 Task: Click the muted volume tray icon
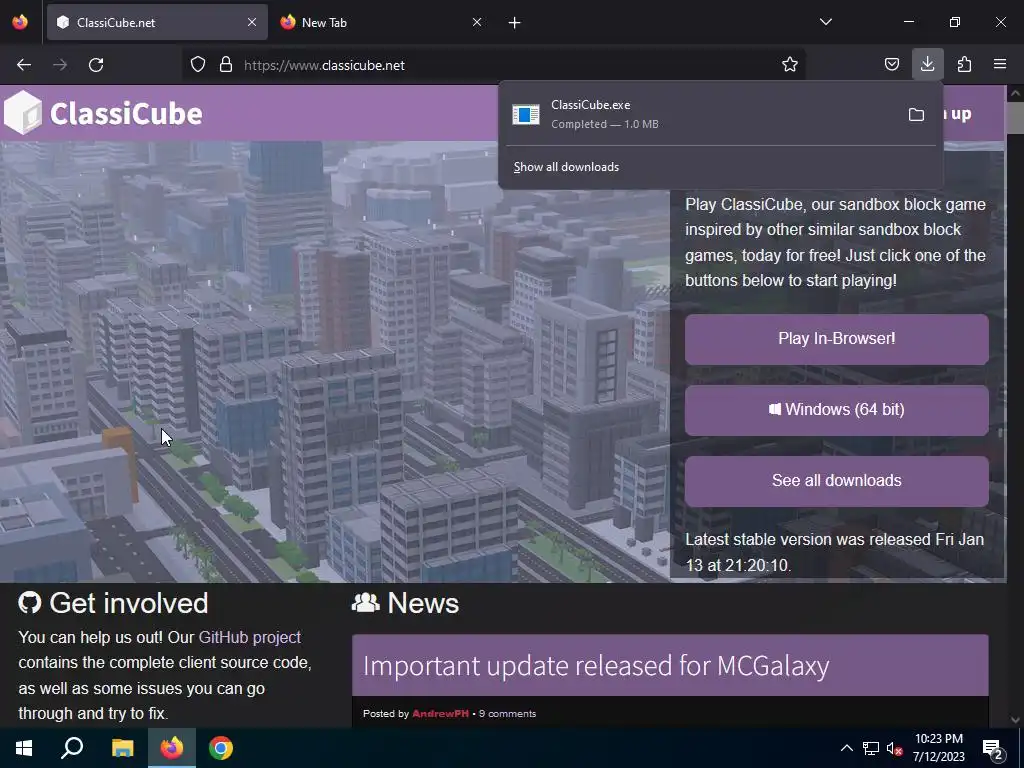pos(895,748)
